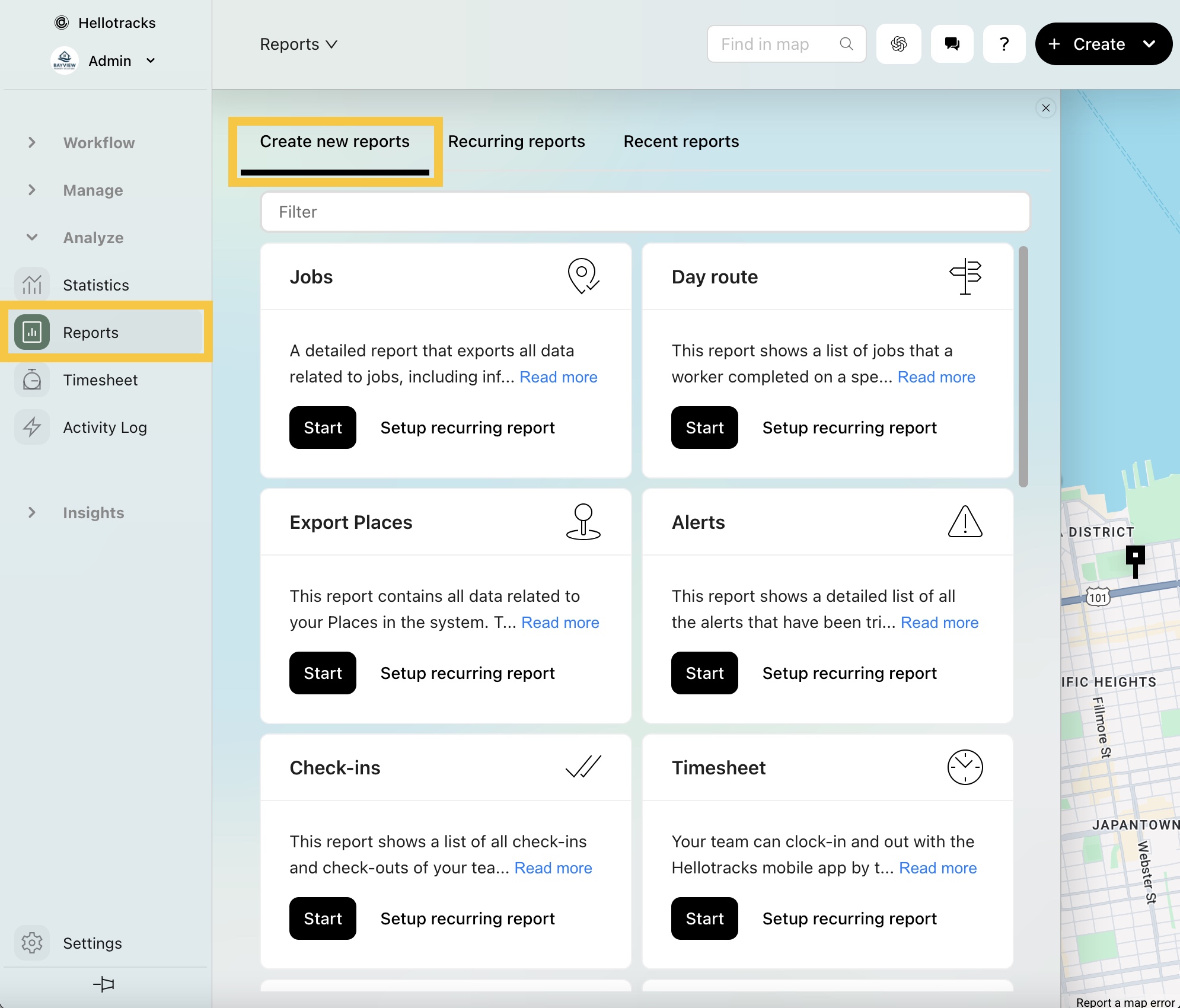Open Settings gear icon
The width and height of the screenshot is (1180, 1008).
point(32,943)
